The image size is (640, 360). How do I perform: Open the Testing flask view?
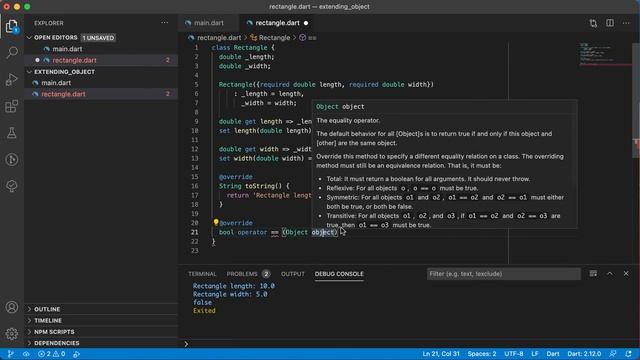(x=12, y=133)
